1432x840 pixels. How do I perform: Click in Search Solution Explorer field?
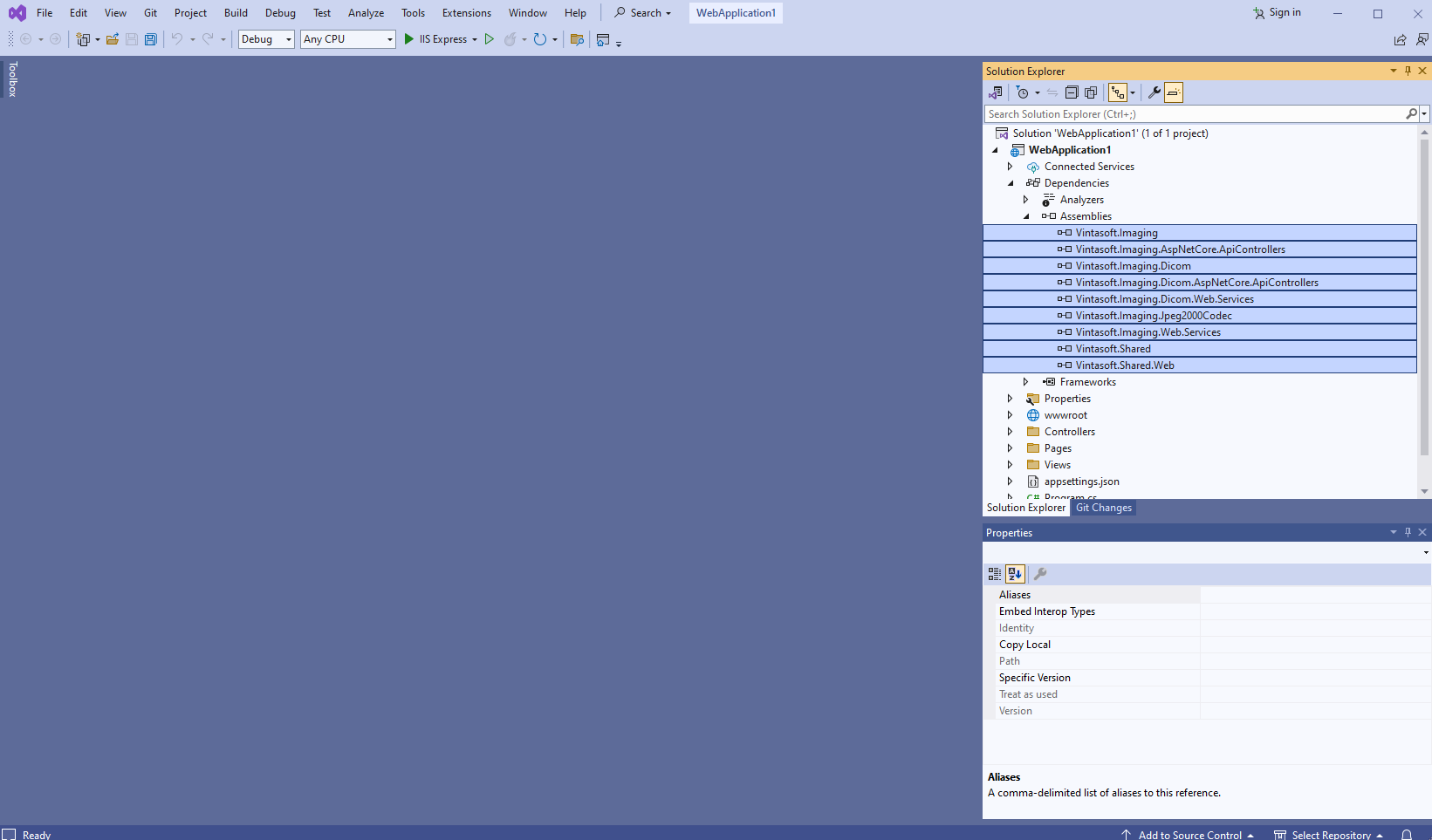click(x=1194, y=114)
